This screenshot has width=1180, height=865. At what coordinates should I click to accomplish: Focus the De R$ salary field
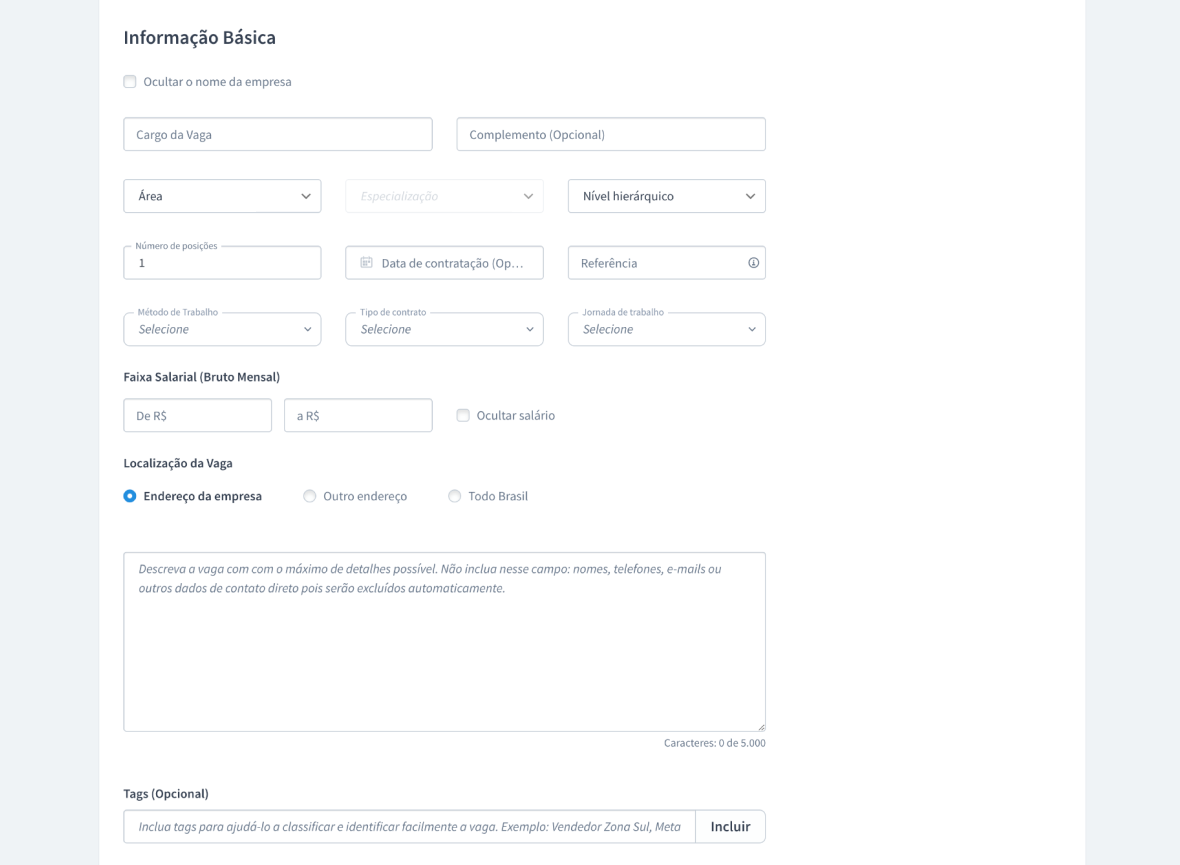(x=197, y=416)
